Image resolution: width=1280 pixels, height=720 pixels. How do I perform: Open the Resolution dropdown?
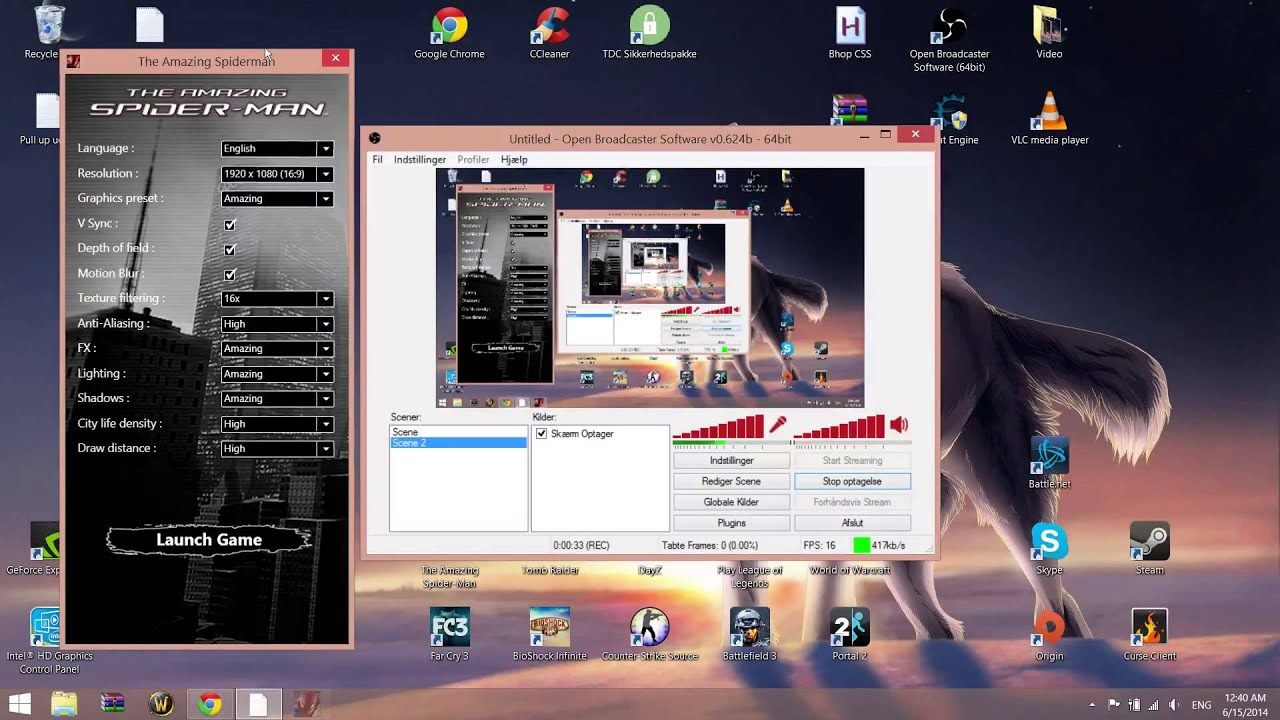[276, 174]
